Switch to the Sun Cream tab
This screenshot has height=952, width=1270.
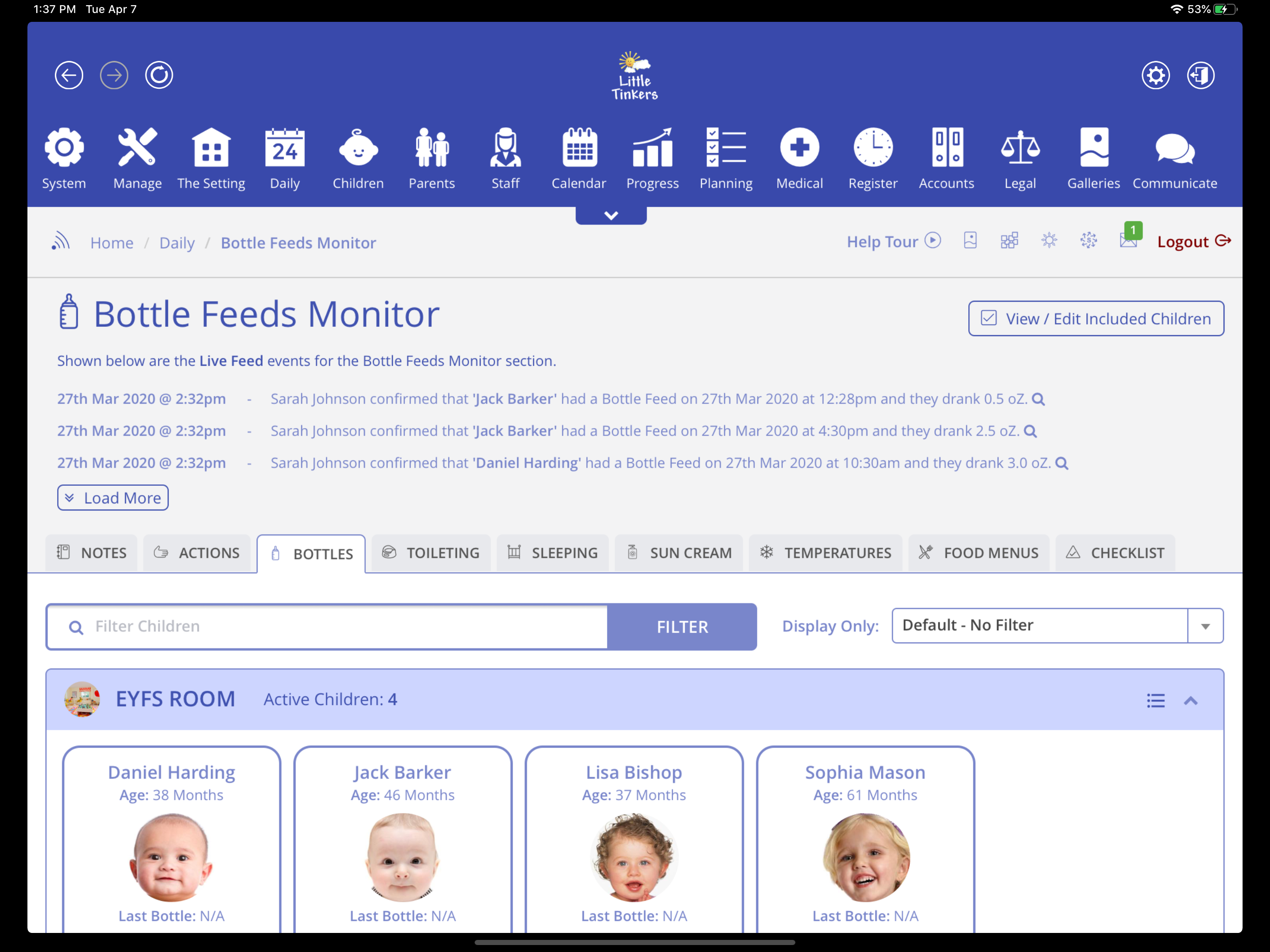pos(679,553)
